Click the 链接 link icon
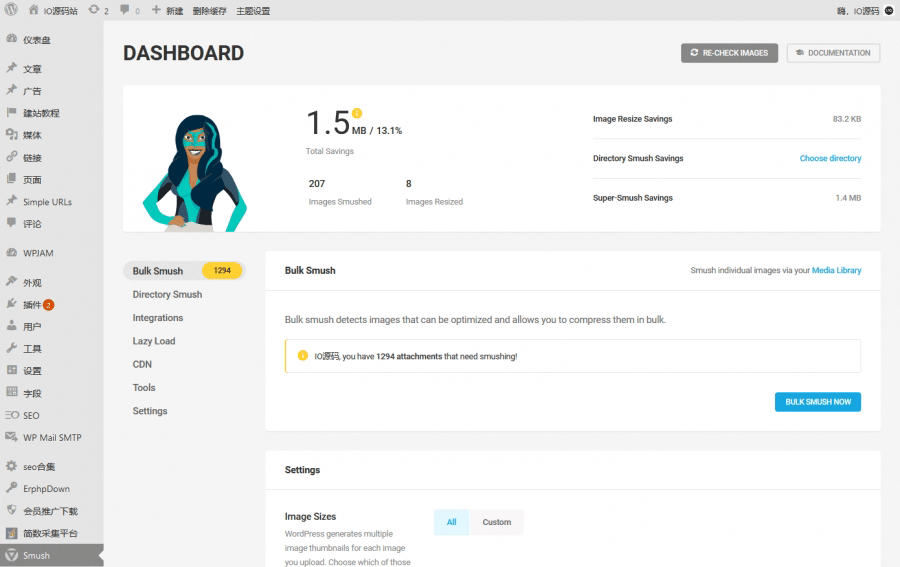 [11, 157]
